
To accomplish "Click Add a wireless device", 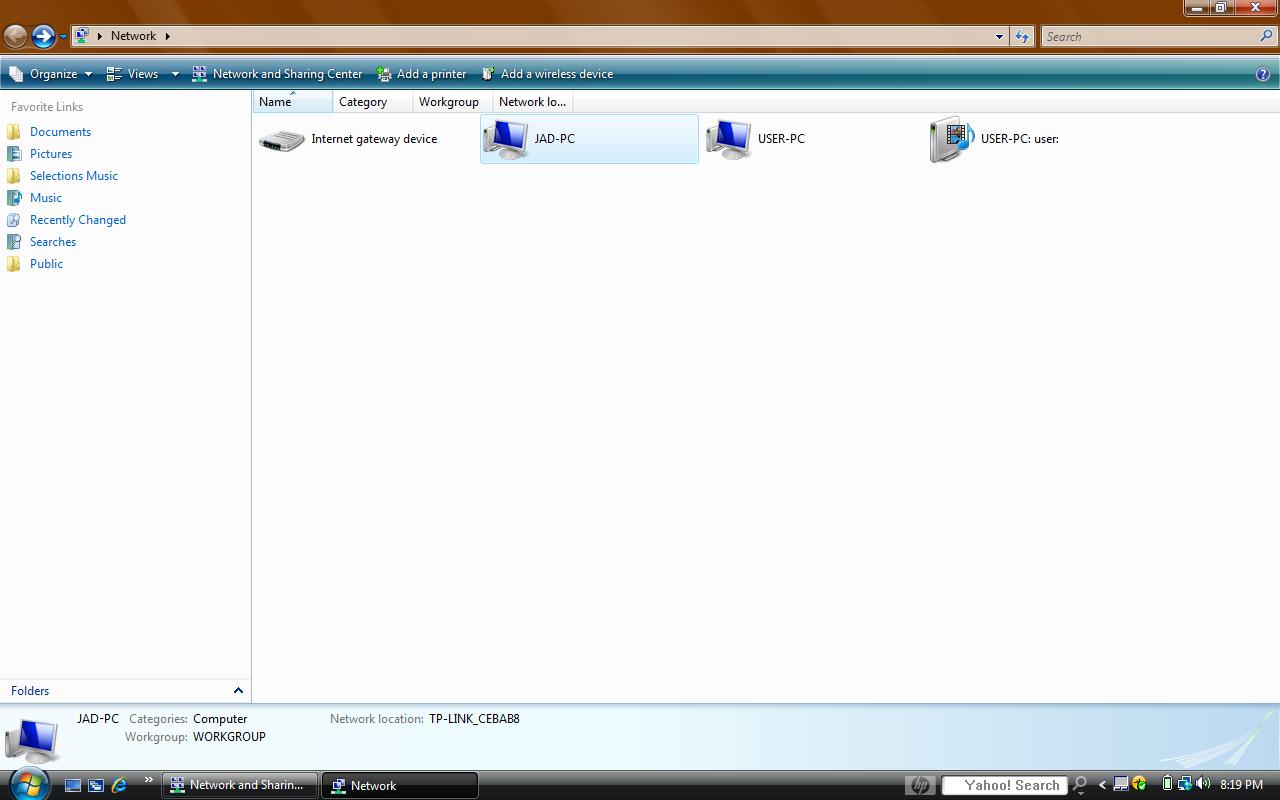I will click(x=547, y=74).
